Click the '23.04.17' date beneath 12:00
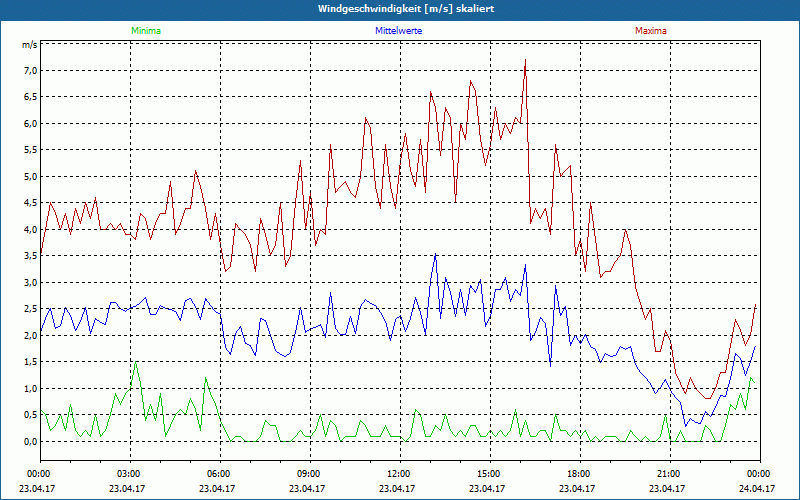The height and width of the screenshot is (500, 800). [x=397, y=488]
